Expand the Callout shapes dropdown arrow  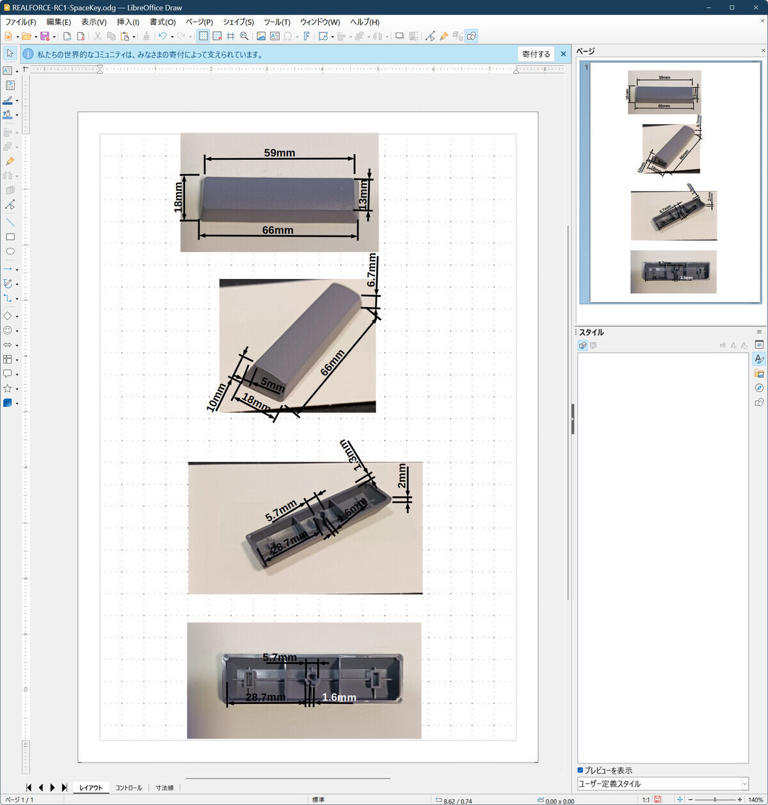pyautogui.click(x=17, y=374)
